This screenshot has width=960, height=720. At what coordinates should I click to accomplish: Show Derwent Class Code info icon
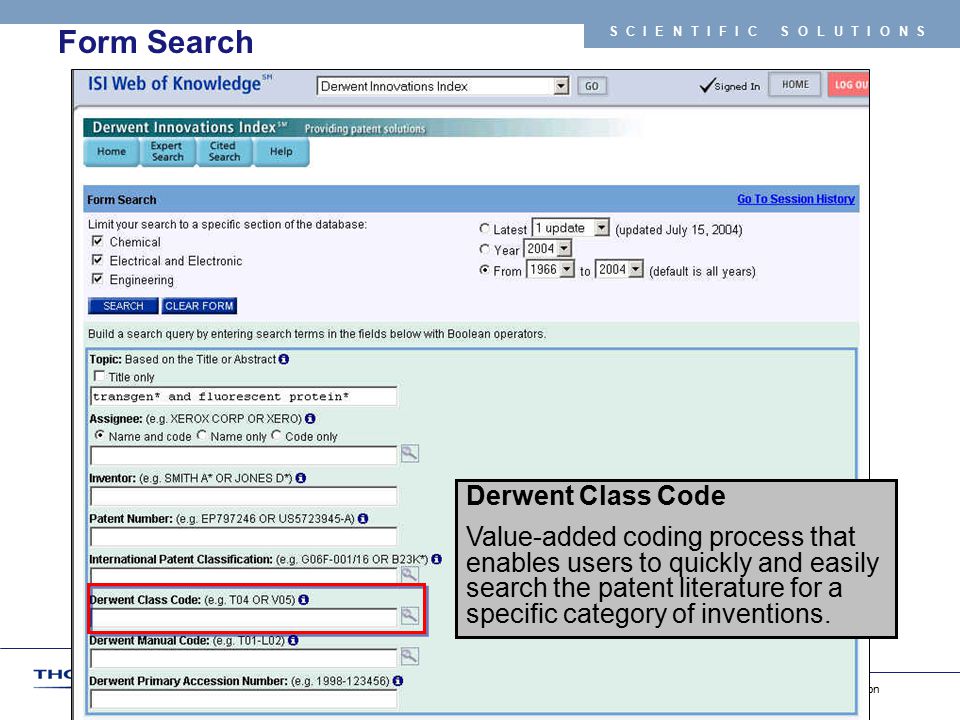pyautogui.click(x=304, y=600)
